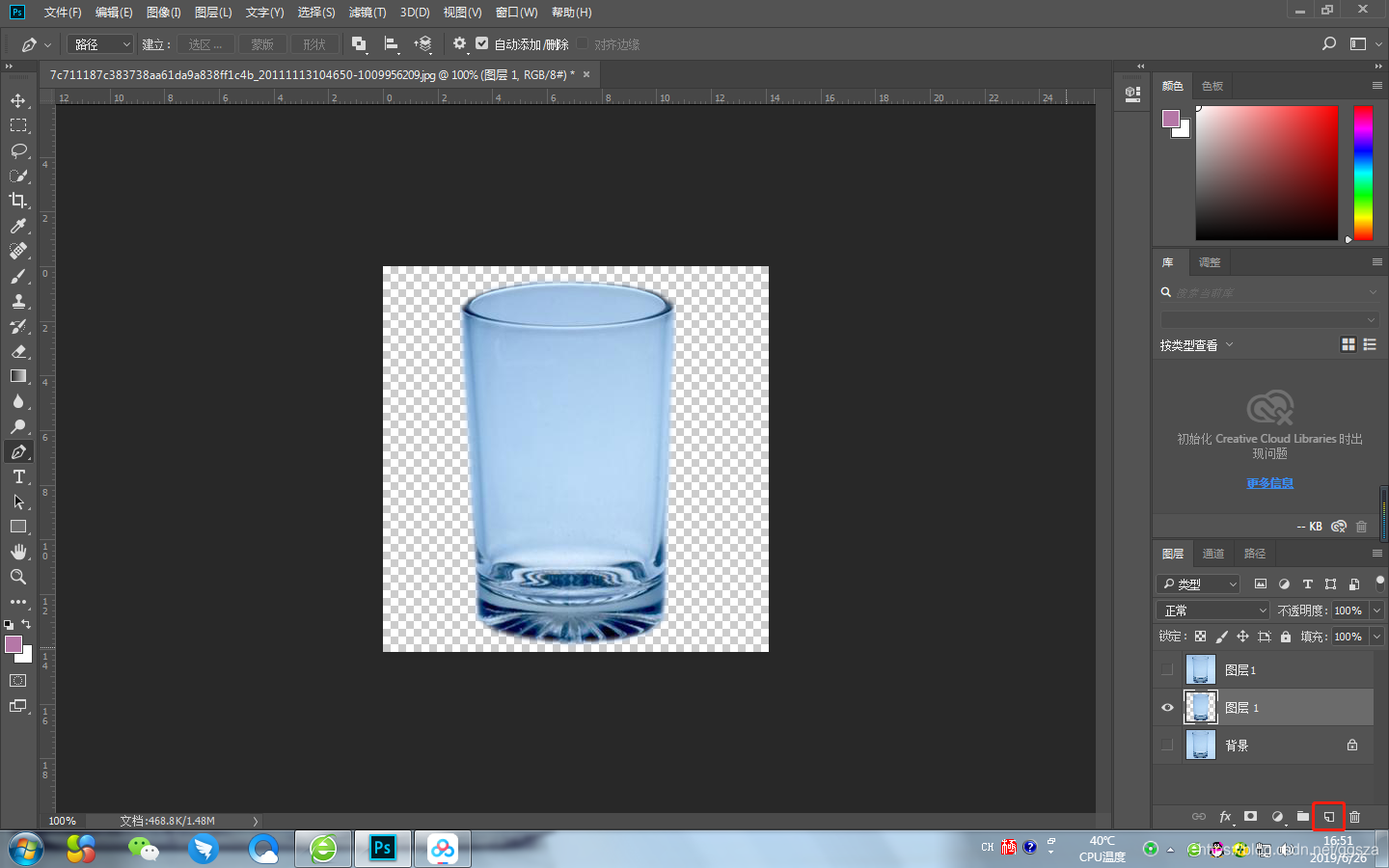Toggle Quick Mask mode

point(18,681)
